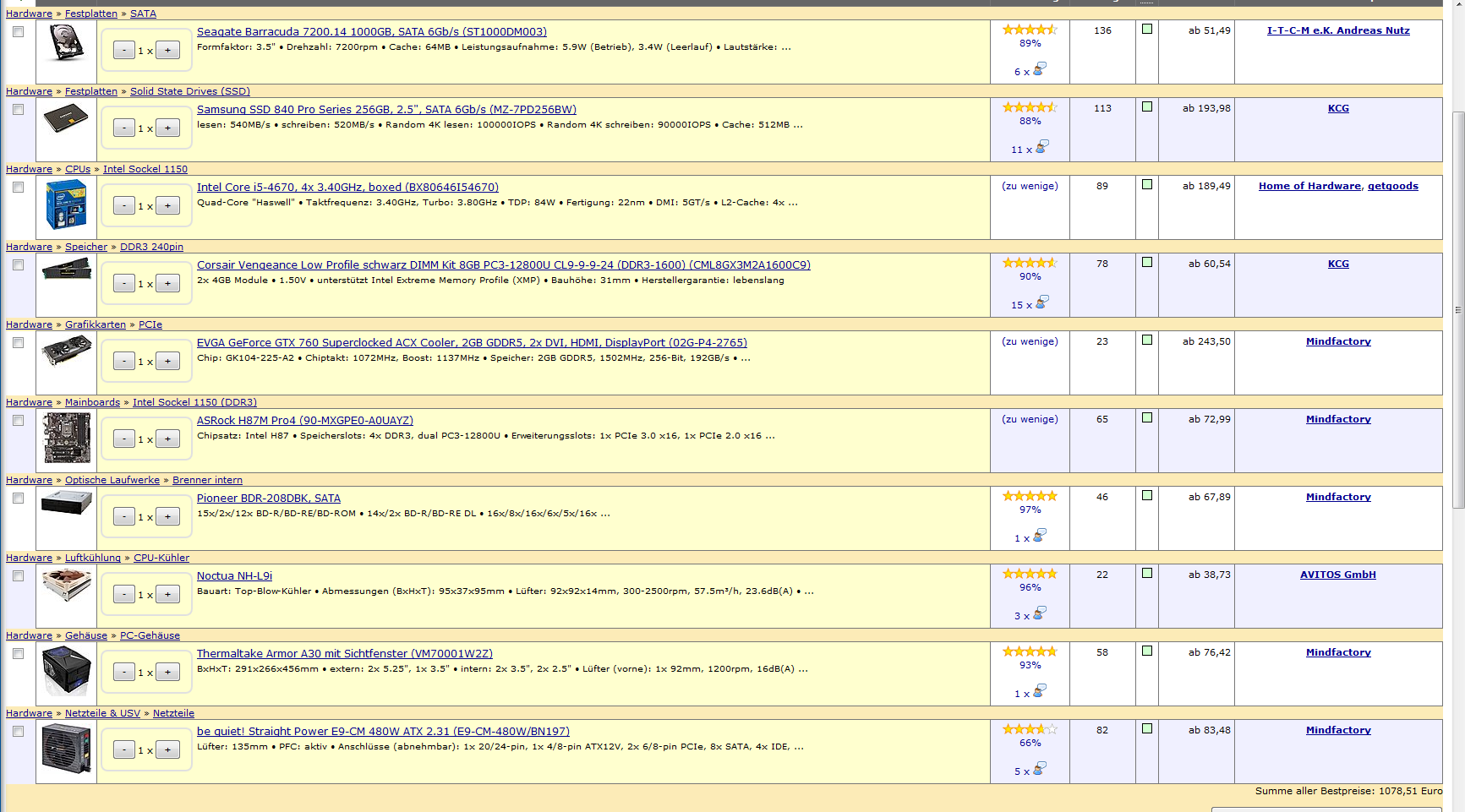Go to the CPU-Kühler category breadcrumb

161,558
